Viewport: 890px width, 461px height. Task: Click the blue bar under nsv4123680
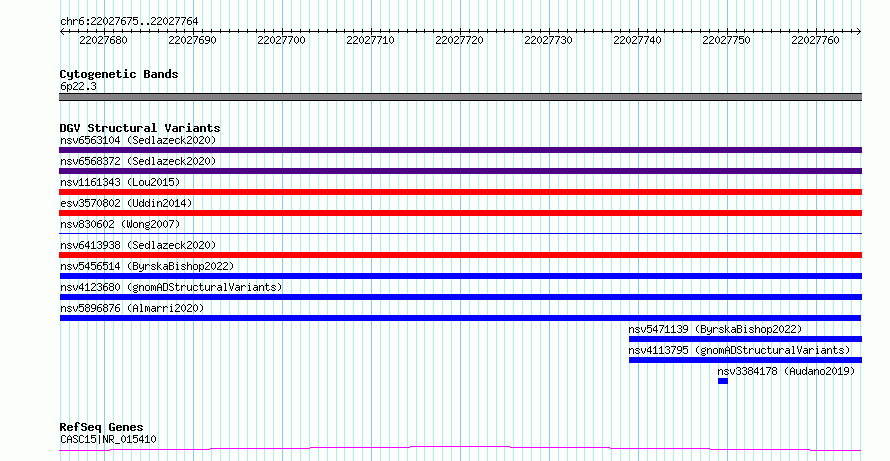460,297
